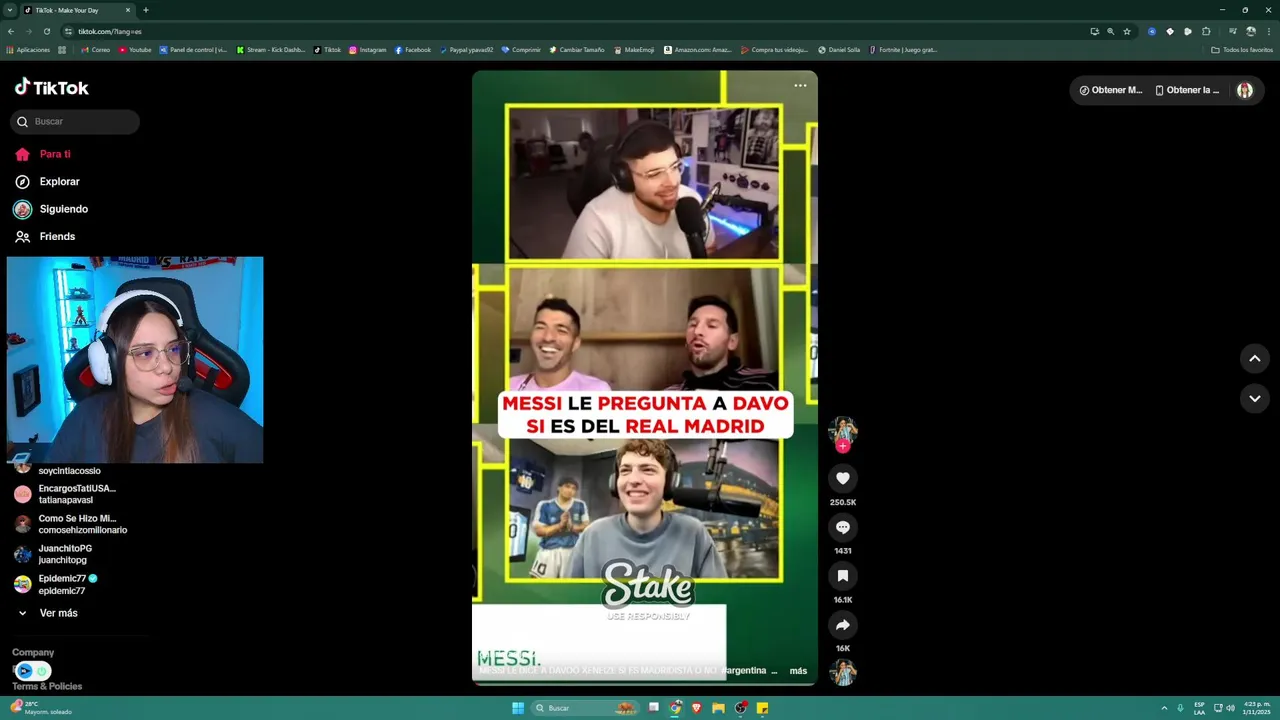Screen dimensions: 1280x720
Task: Bookmark this page with the star icon
Action: tap(1127, 31)
